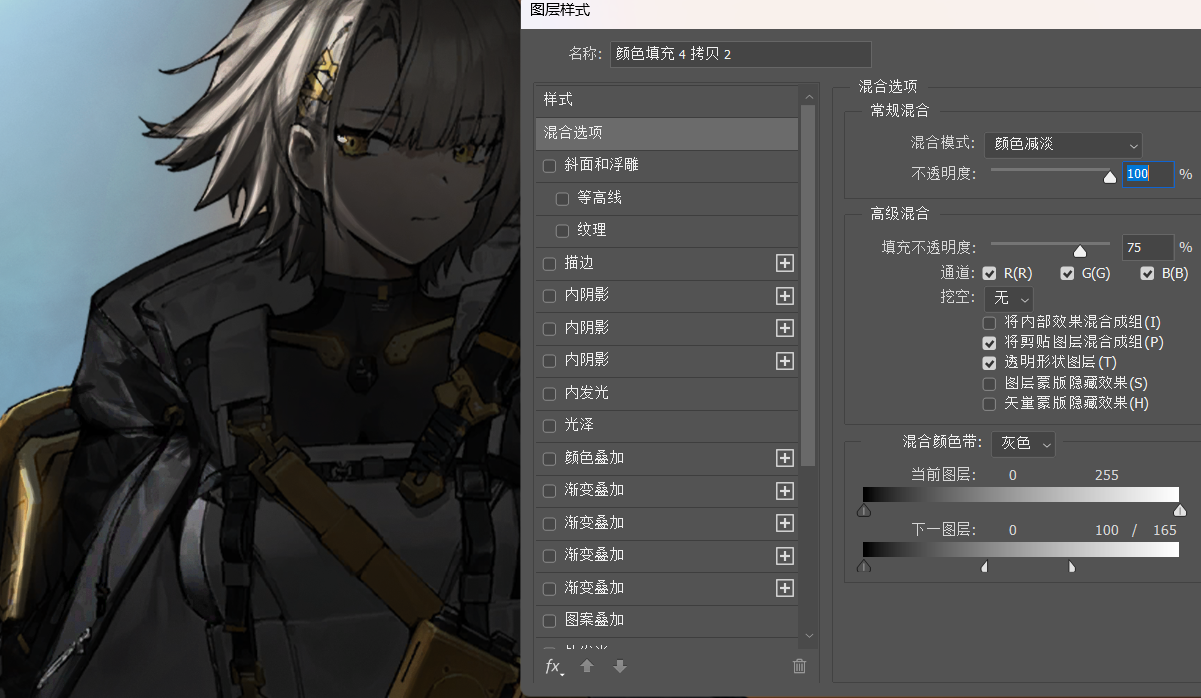Enable the 内发光 checkbox
The image size is (1201, 698).
[x=549, y=393]
